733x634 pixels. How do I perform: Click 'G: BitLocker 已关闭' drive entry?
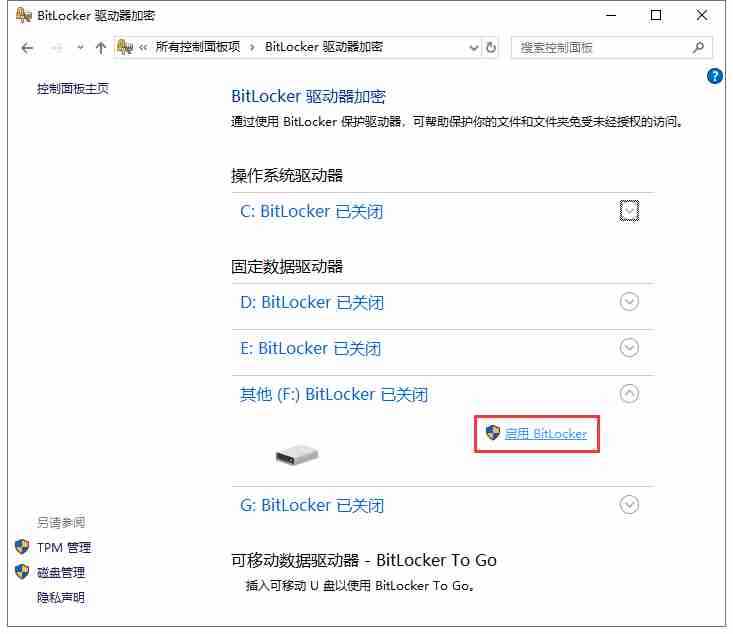pyautogui.click(x=312, y=505)
